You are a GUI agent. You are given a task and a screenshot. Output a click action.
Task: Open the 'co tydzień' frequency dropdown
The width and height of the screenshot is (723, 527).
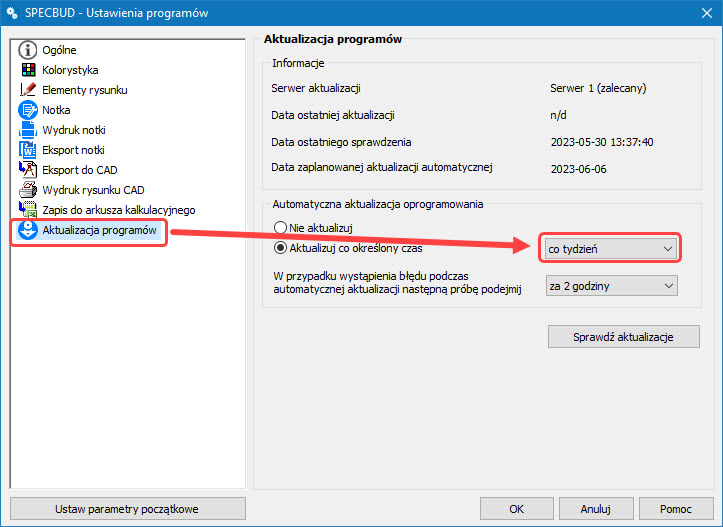(610, 248)
